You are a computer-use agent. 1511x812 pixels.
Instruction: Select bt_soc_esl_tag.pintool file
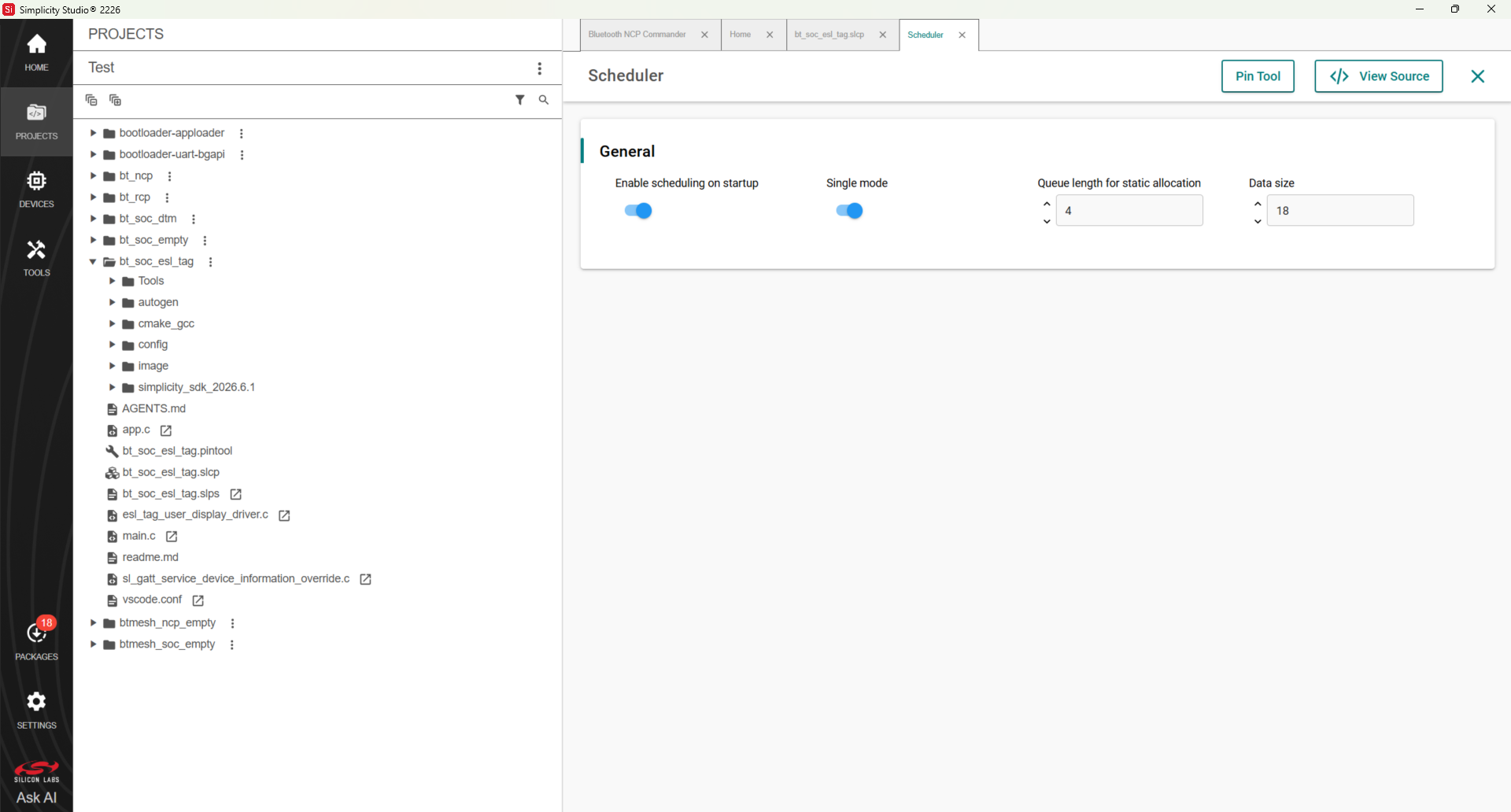pos(177,451)
